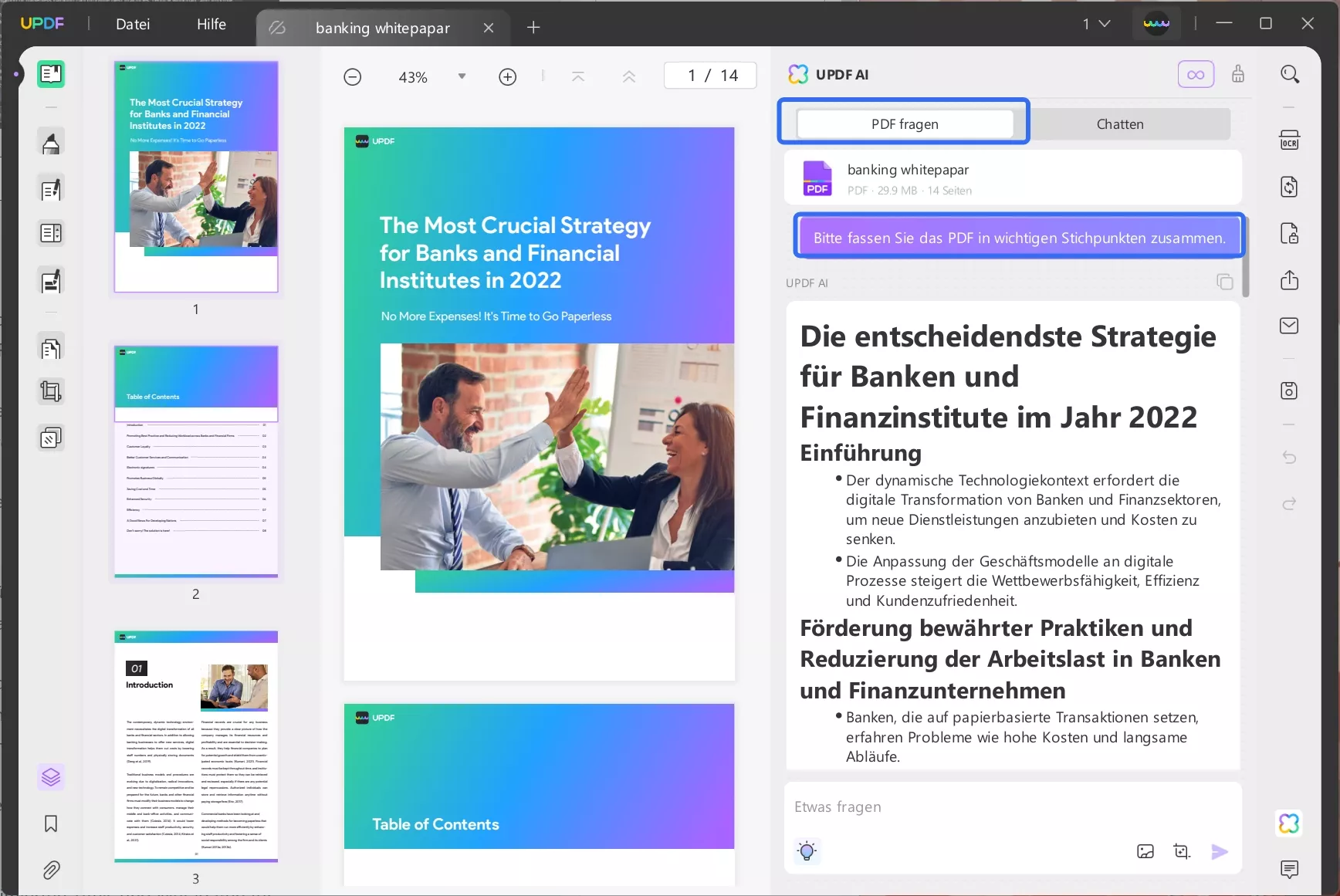
Task: Open the Reader mode icon in left sidebar
Action: point(51,74)
